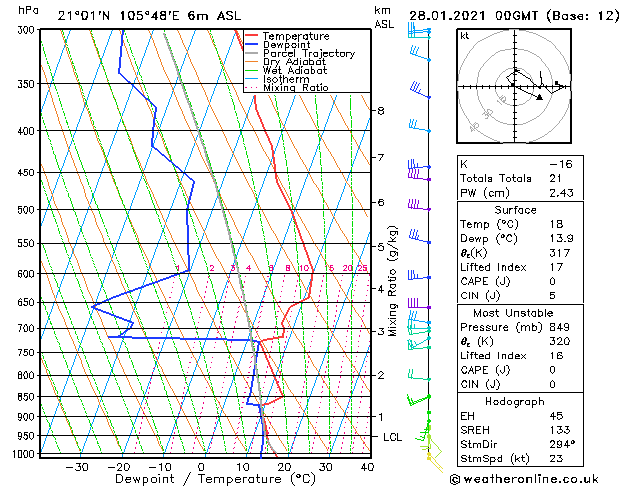Select the EH value 45

(x=556, y=416)
